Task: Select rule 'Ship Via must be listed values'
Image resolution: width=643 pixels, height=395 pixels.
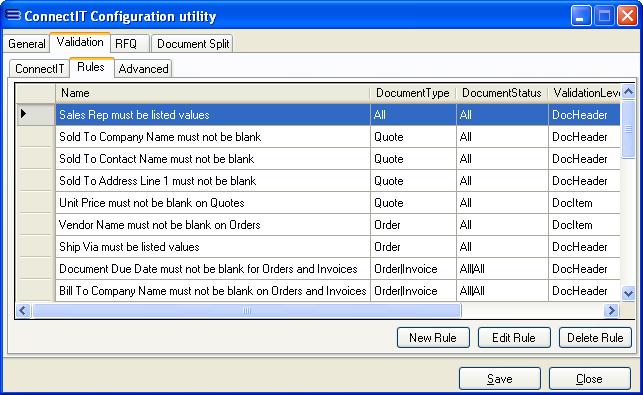Action: (x=212, y=247)
